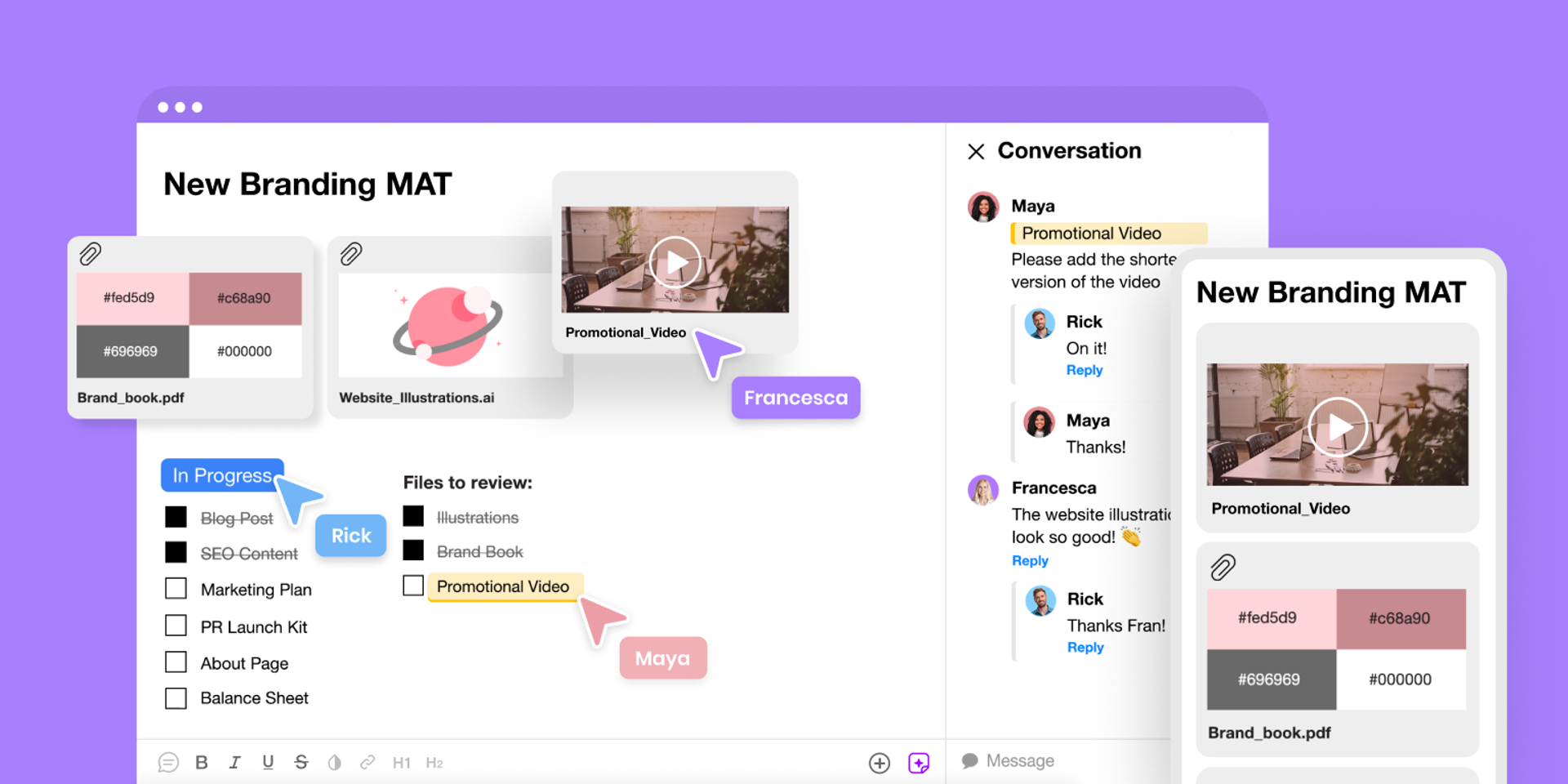Click the comment bubble toolbar icon

[x=168, y=762]
